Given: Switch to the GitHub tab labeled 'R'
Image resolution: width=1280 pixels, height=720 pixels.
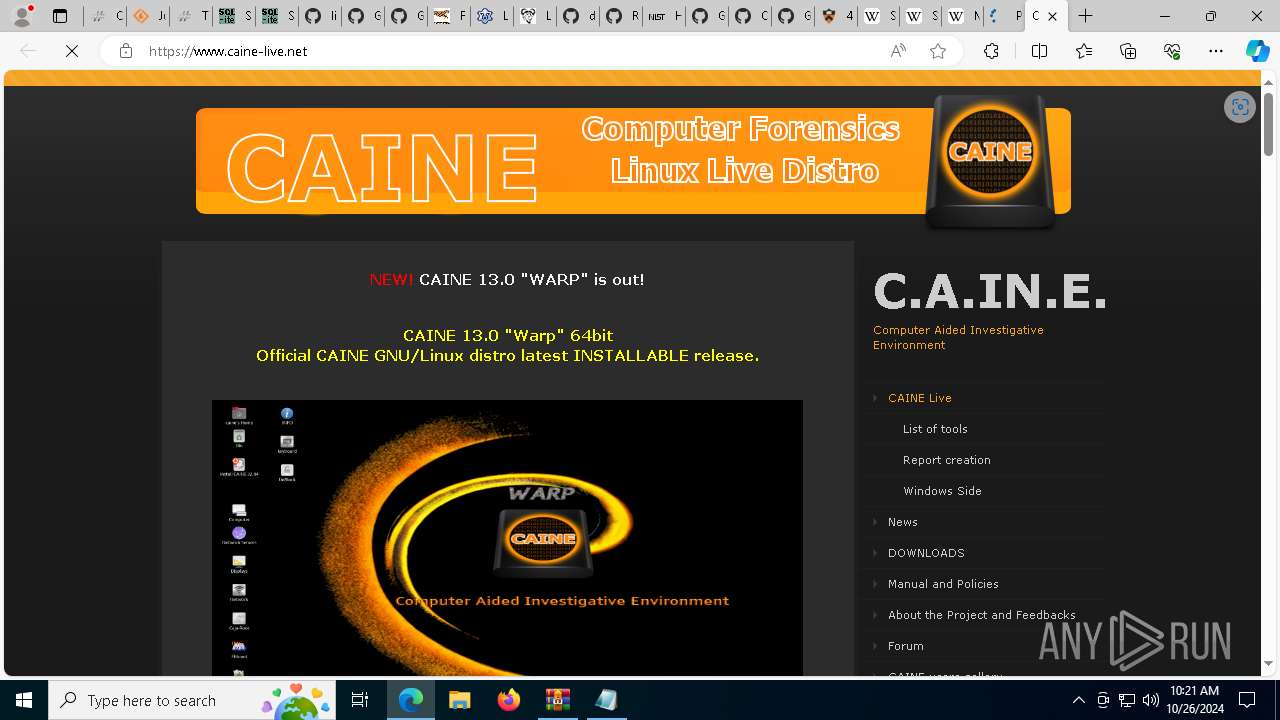Looking at the screenshot, I should [620, 16].
